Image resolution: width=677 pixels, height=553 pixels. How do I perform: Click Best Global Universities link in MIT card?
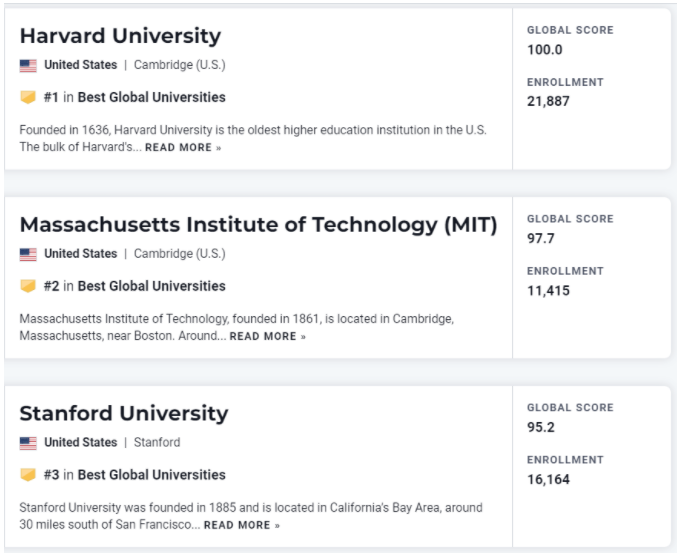click(x=152, y=287)
